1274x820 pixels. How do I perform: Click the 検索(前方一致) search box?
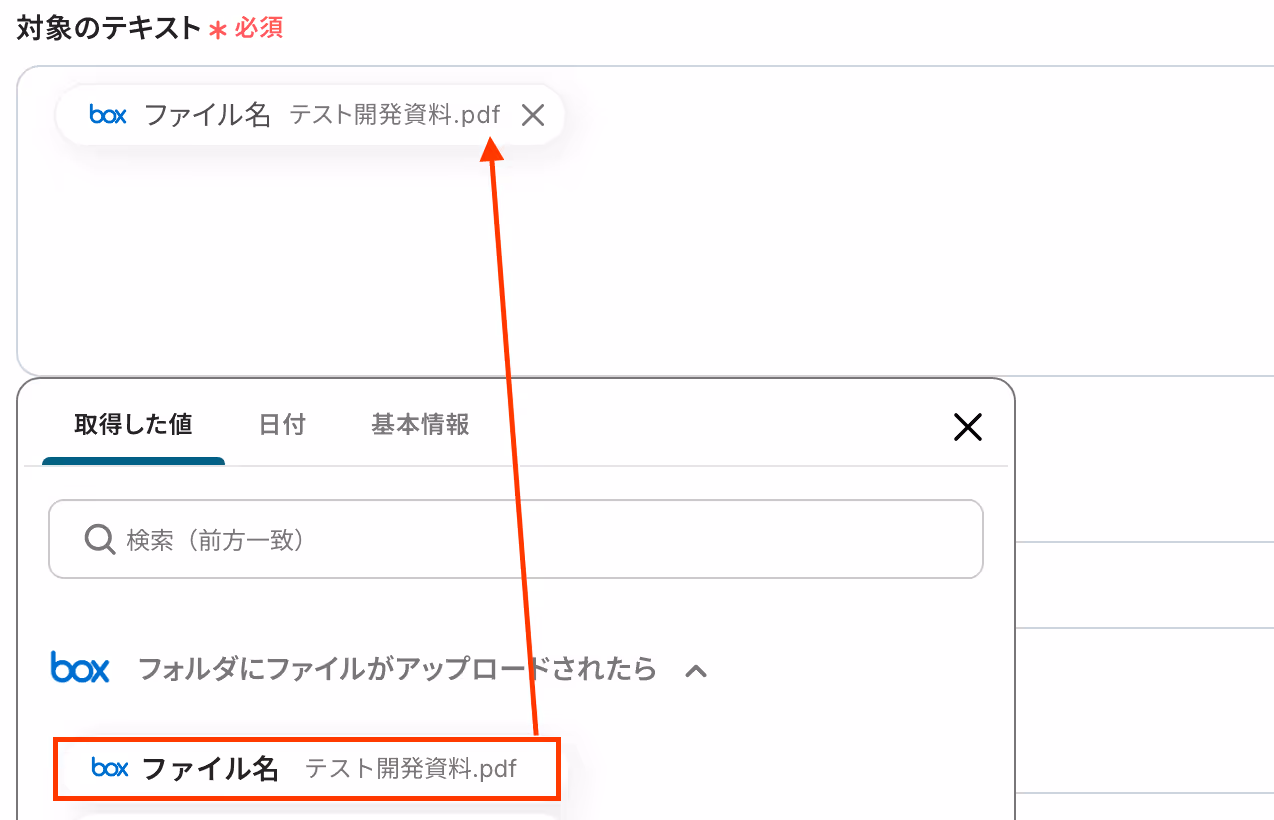[x=516, y=539]
